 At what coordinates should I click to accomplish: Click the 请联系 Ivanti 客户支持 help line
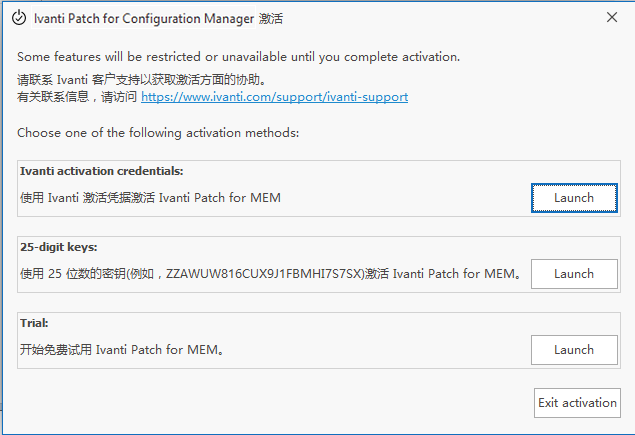pos(142,80)
